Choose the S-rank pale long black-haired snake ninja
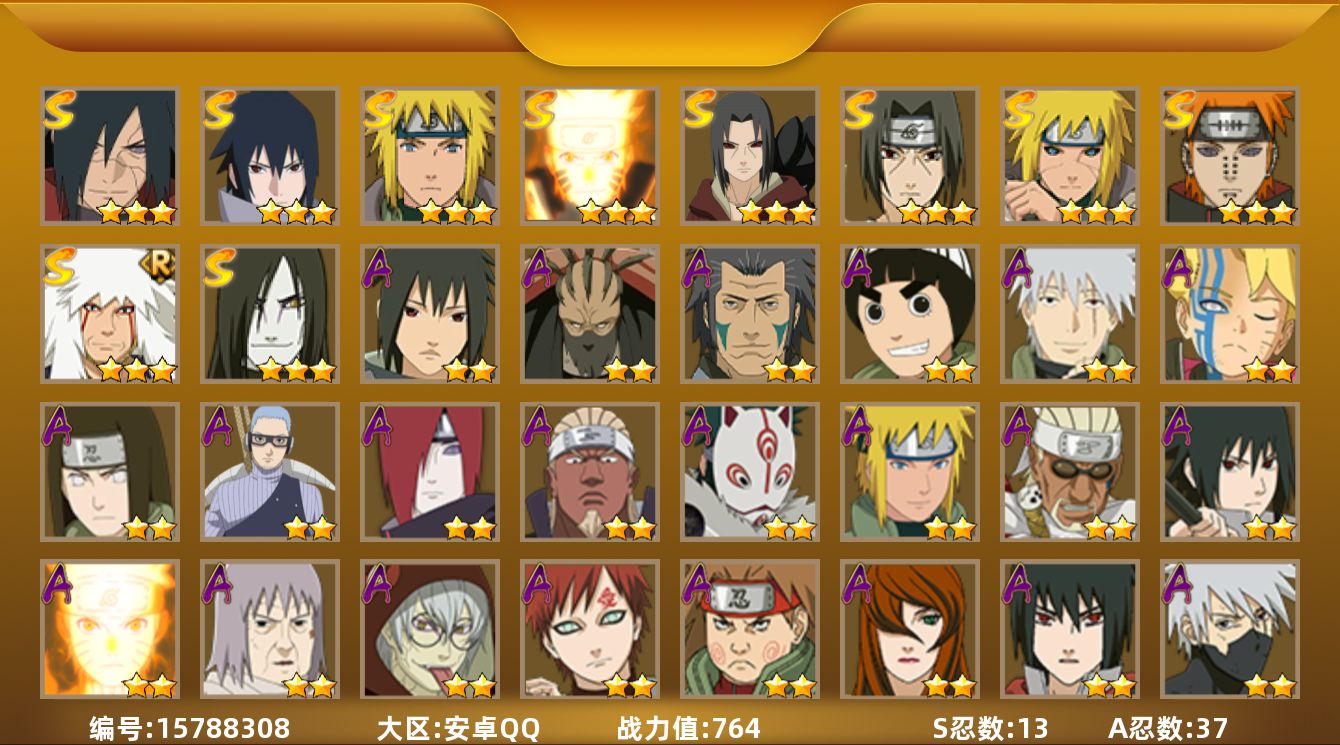This screenshot has width=1340, height=745. click(x=270, y=314)
